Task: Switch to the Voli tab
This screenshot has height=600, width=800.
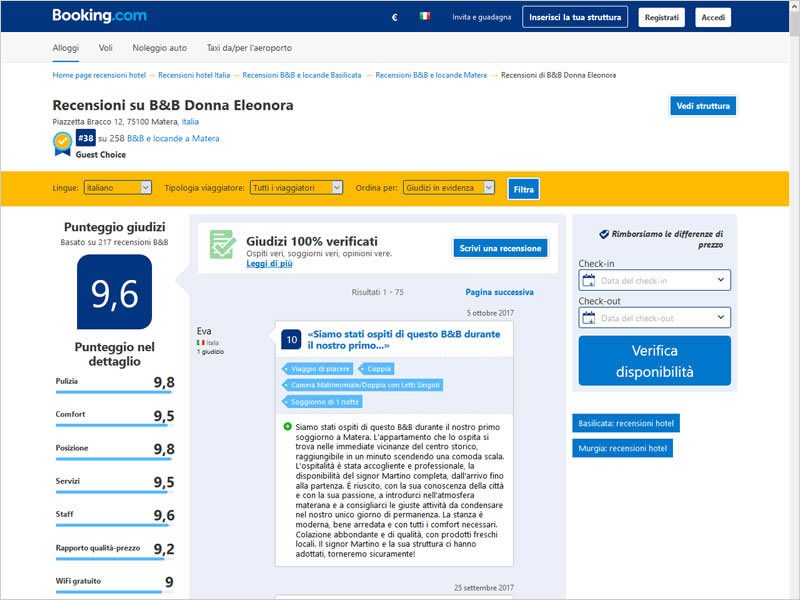Action: [x=106, y=48]
